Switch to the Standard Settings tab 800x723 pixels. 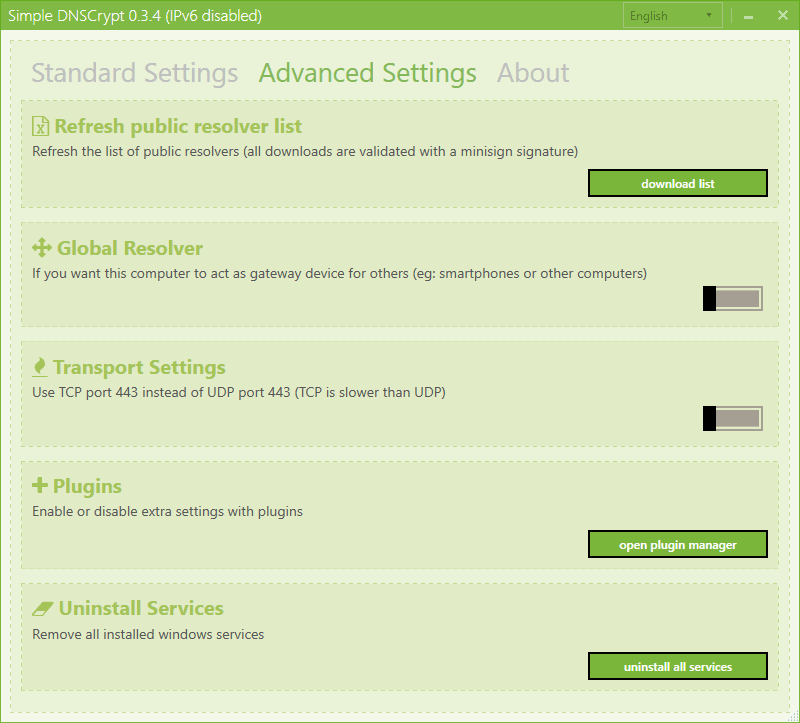[135, 73]
